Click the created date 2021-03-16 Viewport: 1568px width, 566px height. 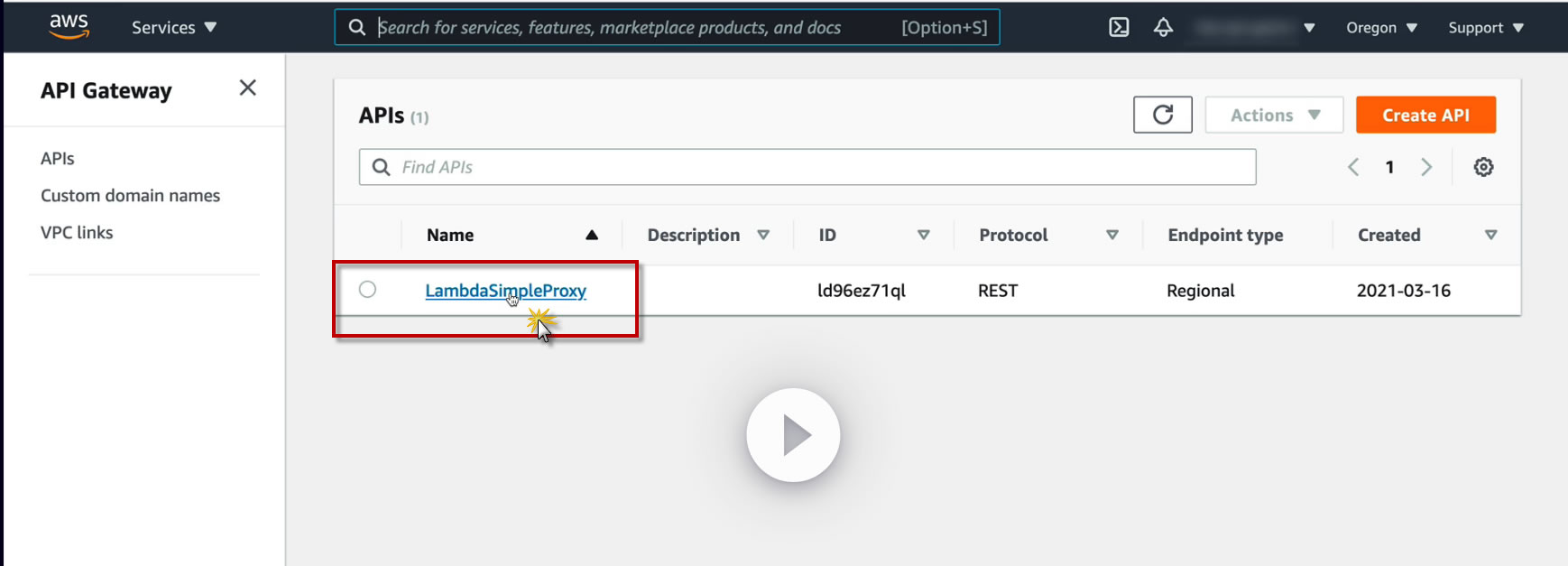[x=1404, y=291]
